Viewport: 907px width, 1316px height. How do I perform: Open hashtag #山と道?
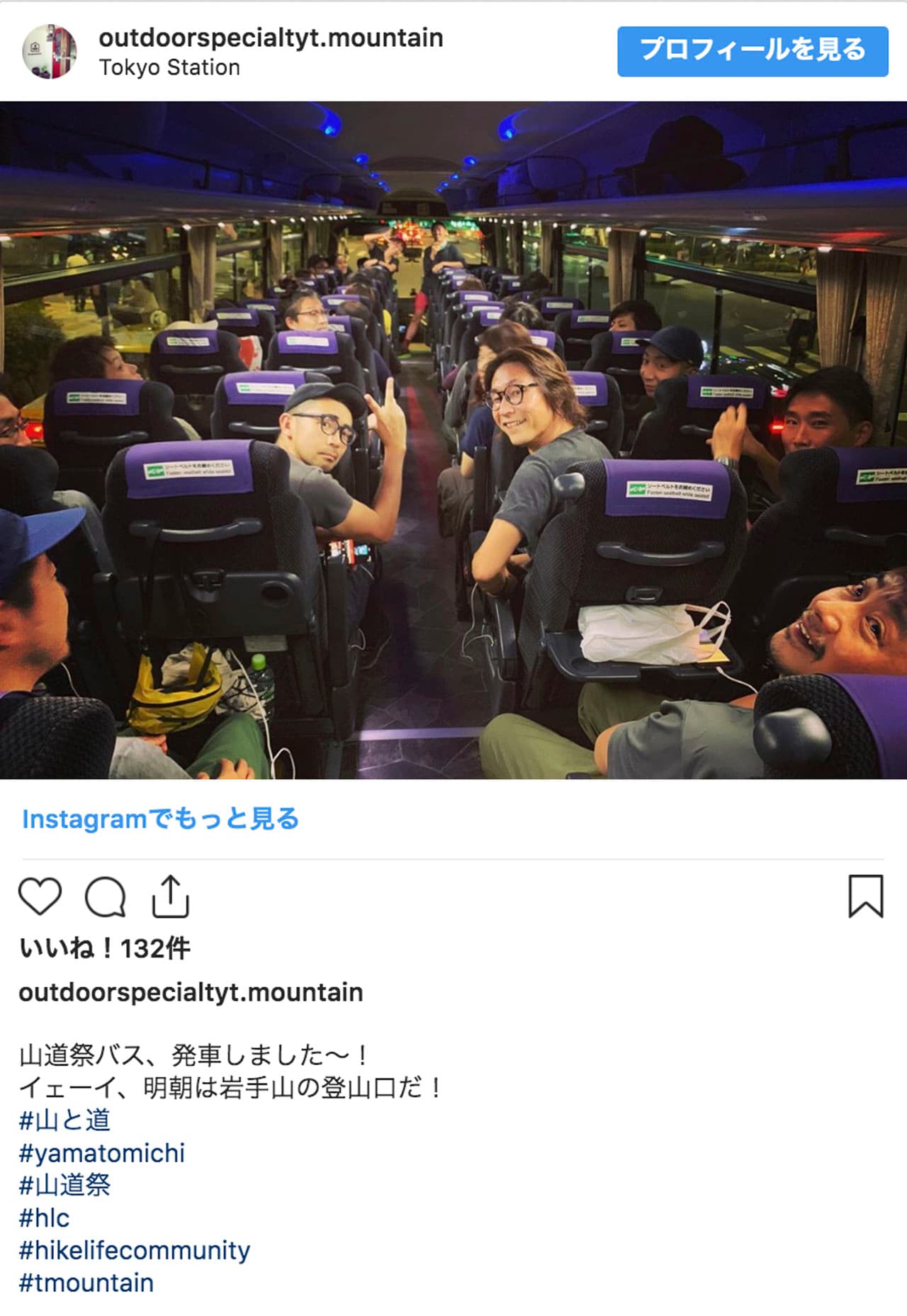64,1120
